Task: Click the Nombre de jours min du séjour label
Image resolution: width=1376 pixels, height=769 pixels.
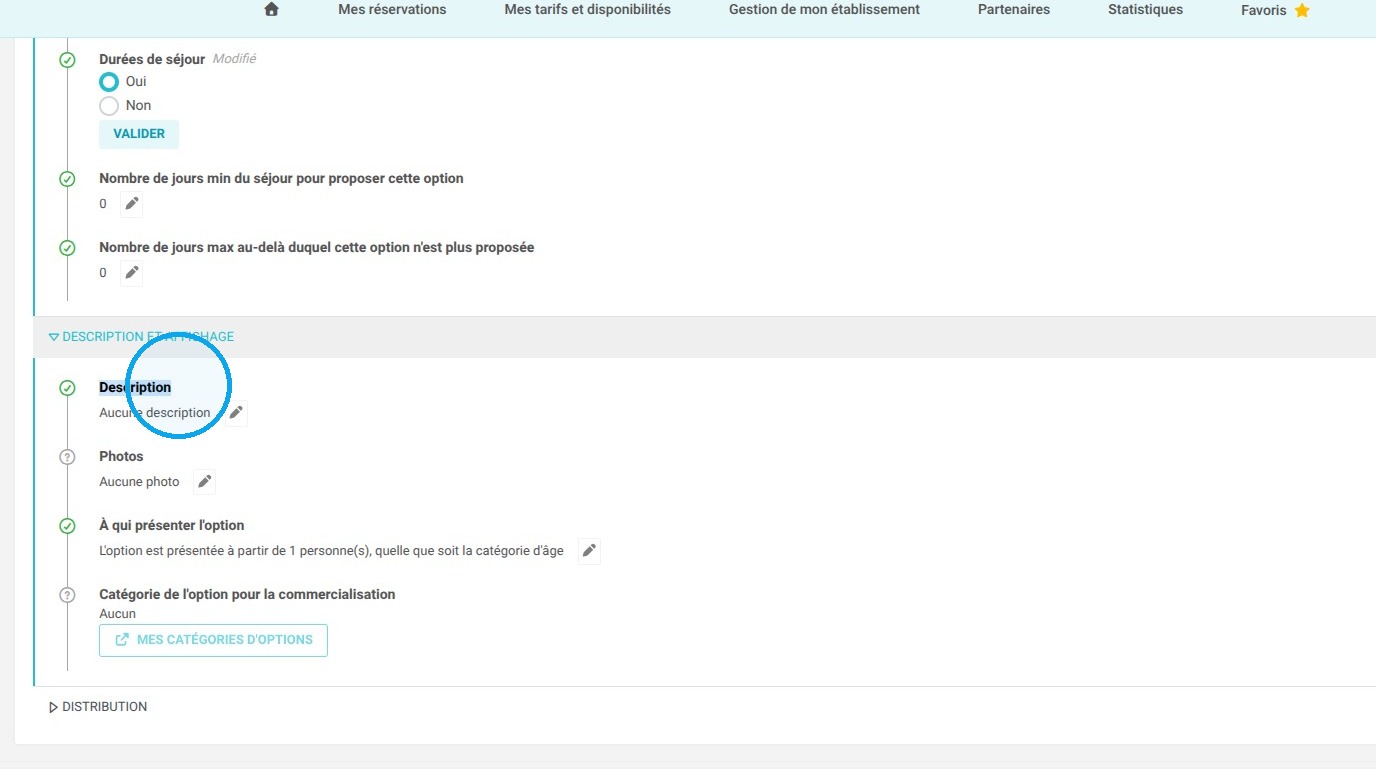Action: tap(281, 178)
